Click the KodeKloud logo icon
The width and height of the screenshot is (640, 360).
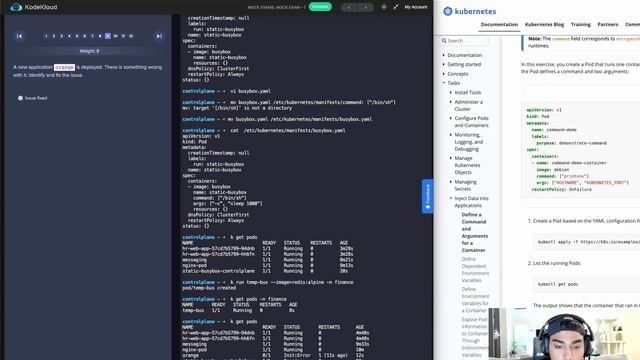coord(16,7)
